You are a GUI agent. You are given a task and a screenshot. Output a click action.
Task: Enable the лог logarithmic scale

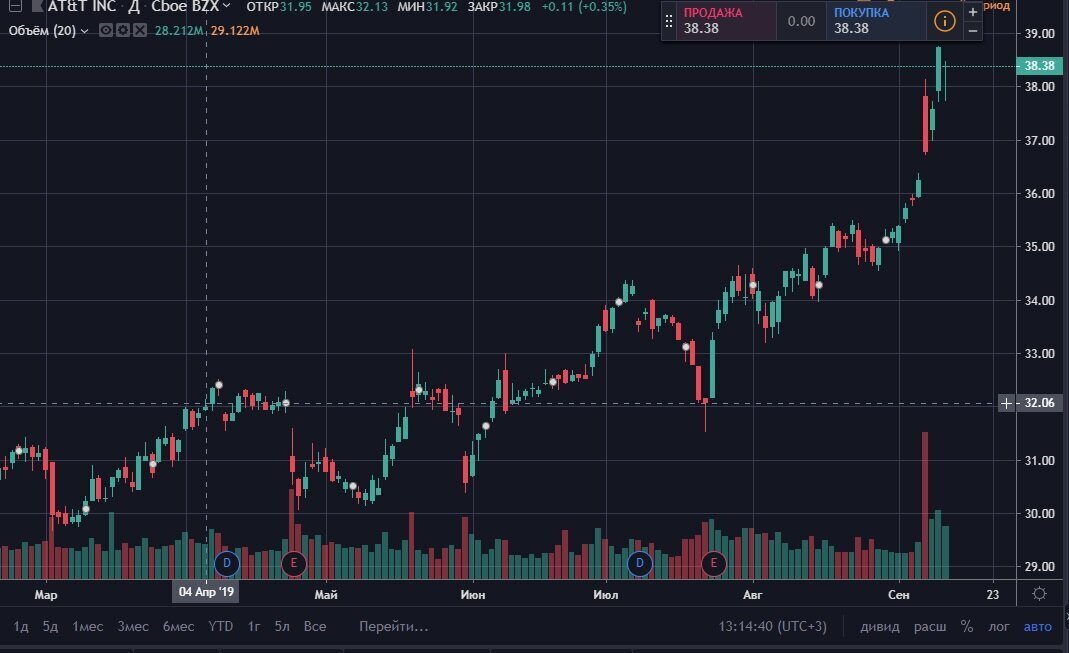[999, 627]
